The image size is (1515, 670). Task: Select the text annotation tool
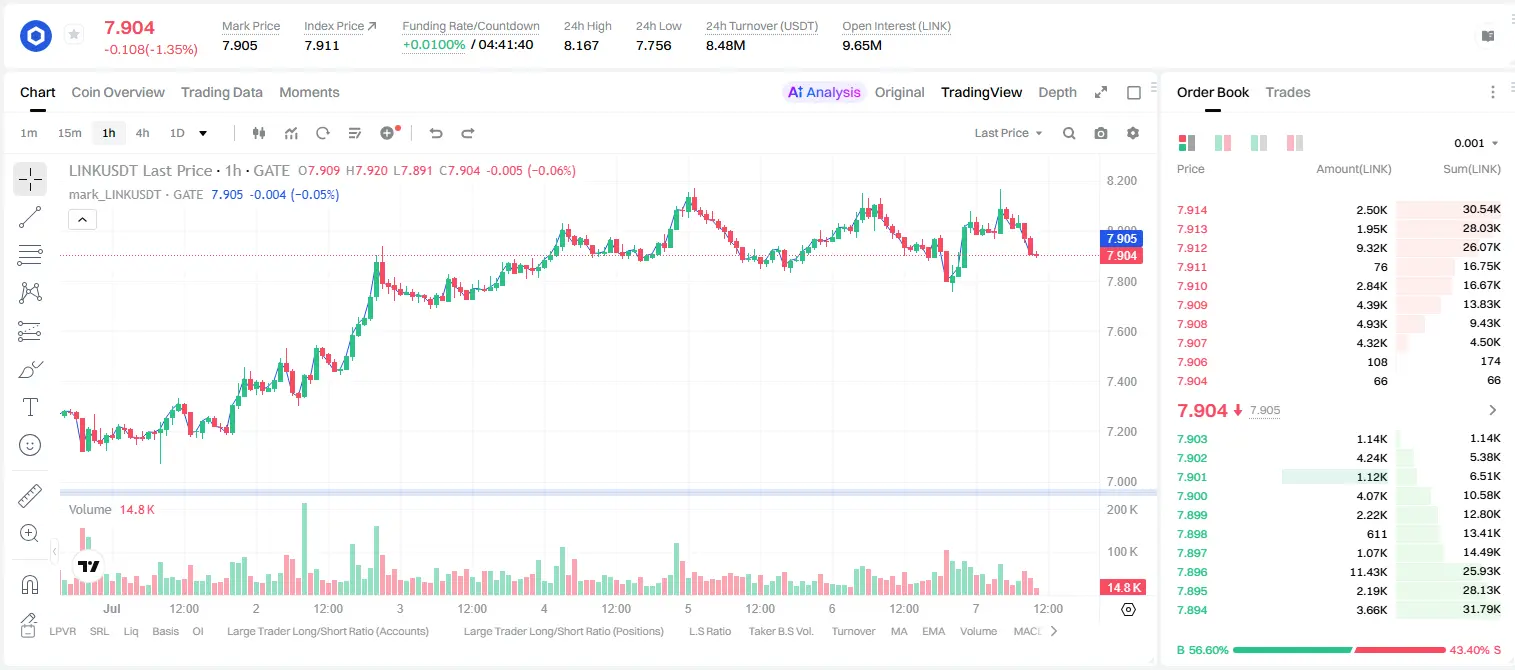tap(30, 407)
